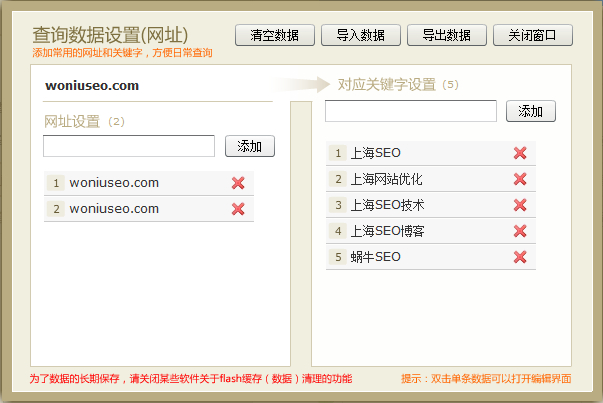
Task: Select the 上海SEO keyword row text
Action: (375, 153)
